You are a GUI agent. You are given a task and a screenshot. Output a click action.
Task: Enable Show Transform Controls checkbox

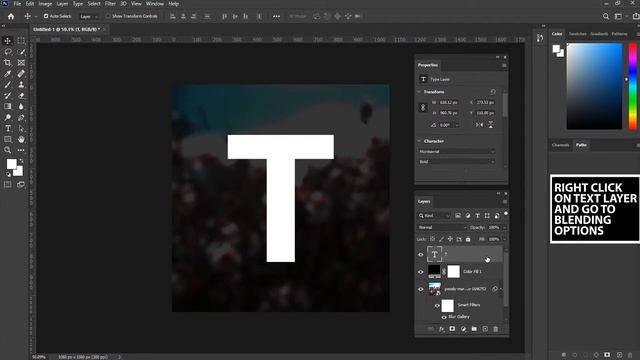click(x=108, y=16)
